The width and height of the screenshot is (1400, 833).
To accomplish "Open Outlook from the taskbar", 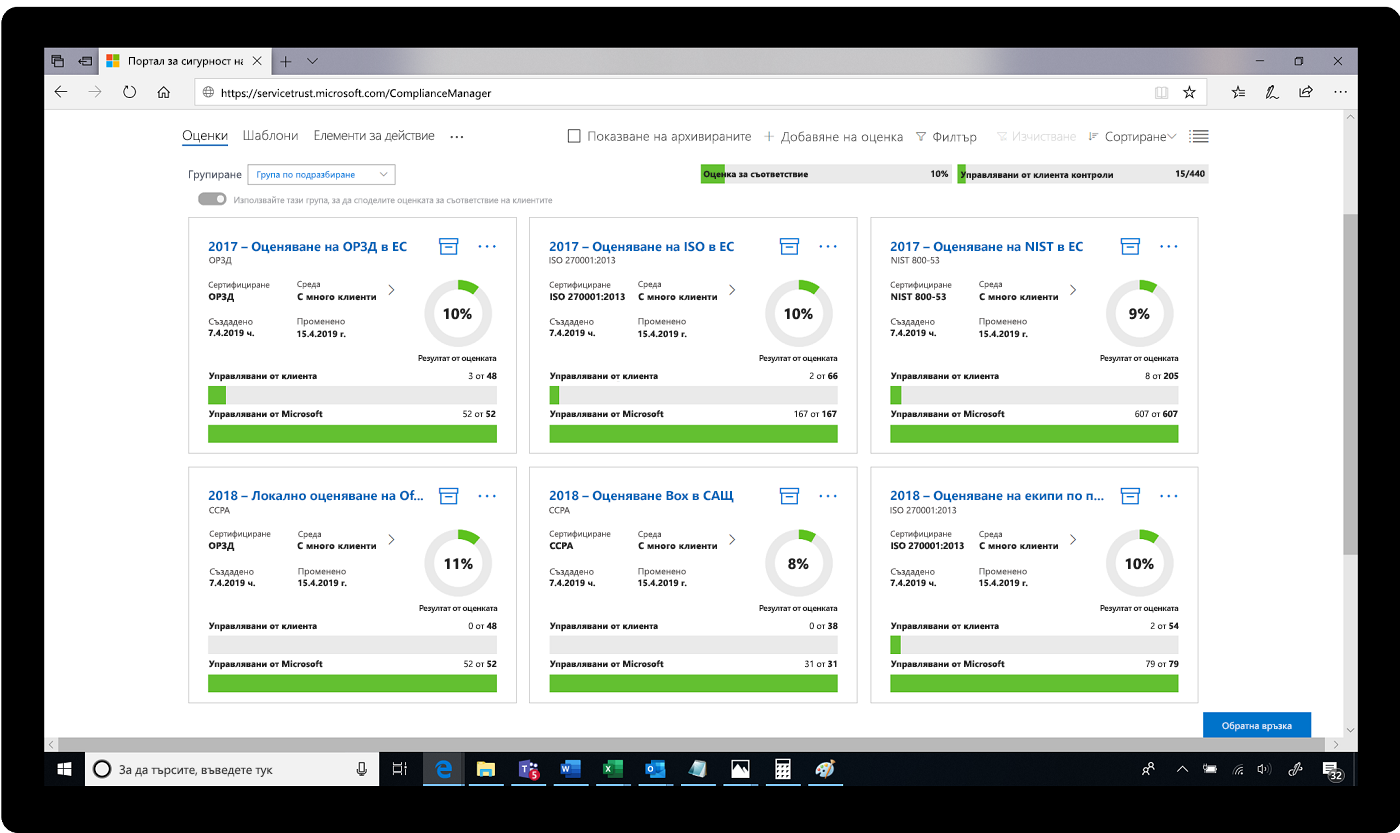I will pos(655,769).
